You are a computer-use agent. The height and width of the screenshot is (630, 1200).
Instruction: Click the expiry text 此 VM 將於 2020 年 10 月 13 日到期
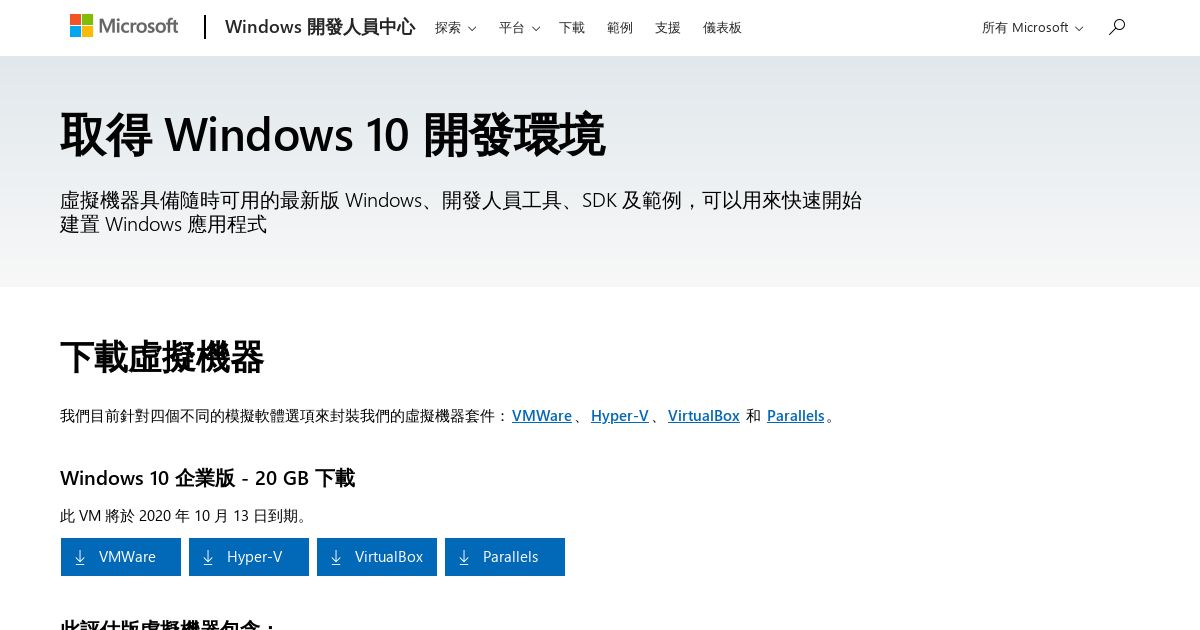coord(184,516)
